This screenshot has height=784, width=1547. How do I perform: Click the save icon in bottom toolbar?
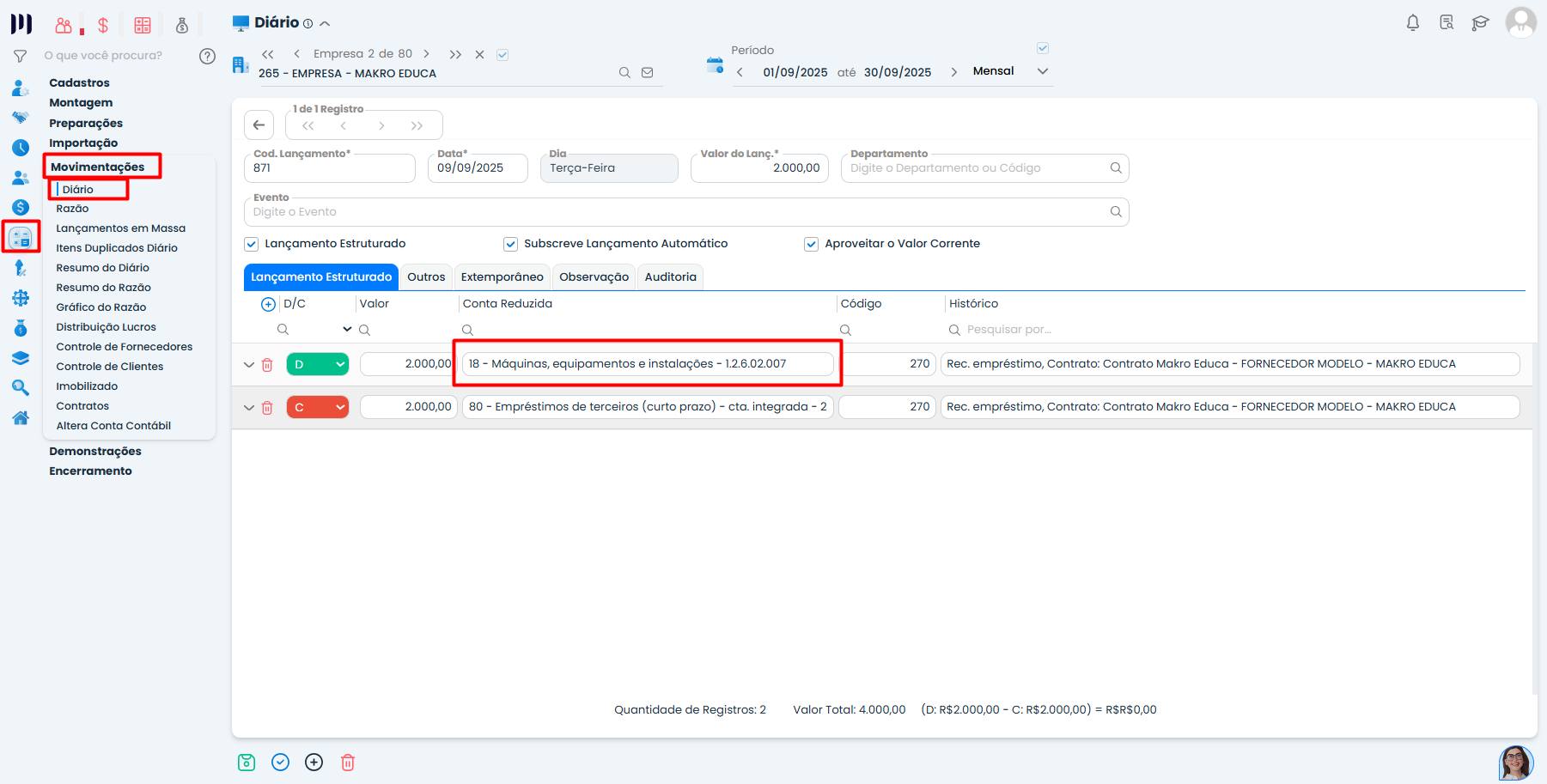tap(247, 763)
